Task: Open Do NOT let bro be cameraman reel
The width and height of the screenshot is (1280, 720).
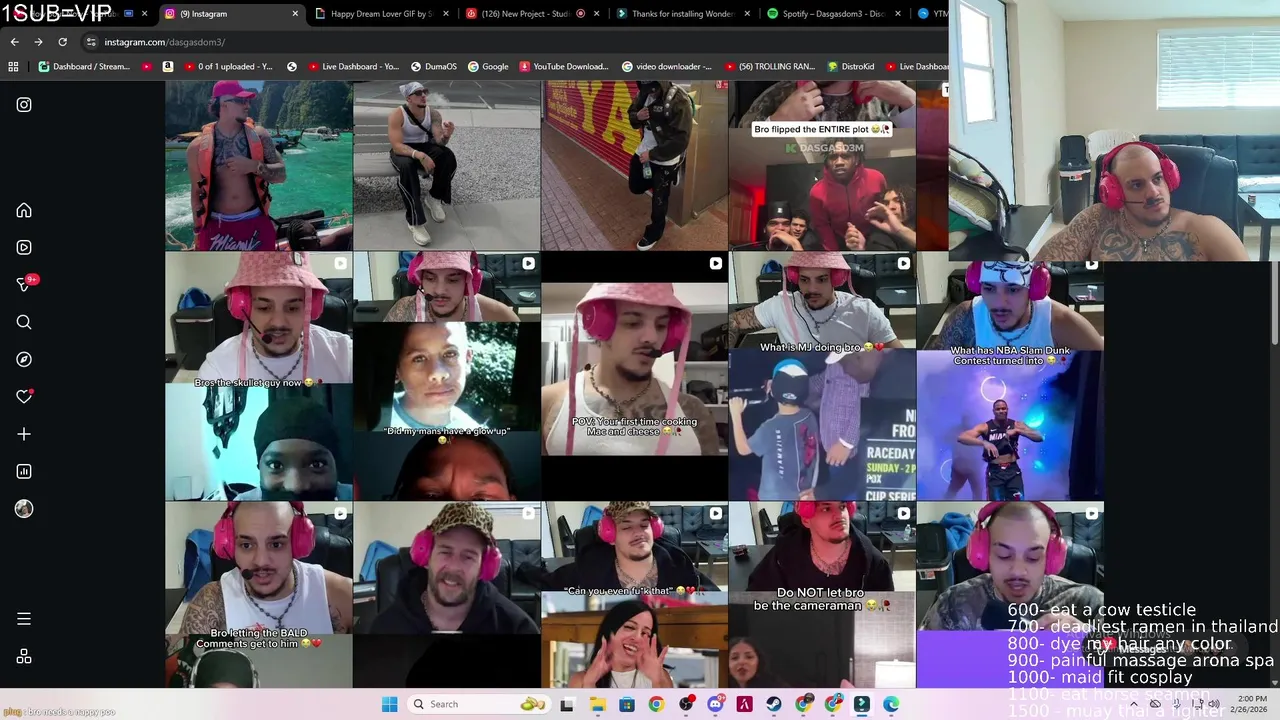Action: coord(822,595)
